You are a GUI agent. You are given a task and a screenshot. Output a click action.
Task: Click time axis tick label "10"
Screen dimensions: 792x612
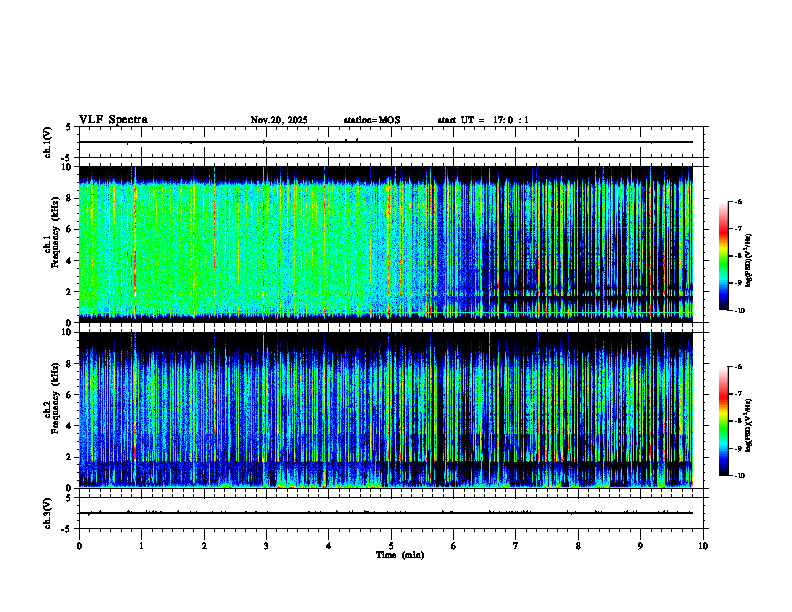tap(703, 546)
